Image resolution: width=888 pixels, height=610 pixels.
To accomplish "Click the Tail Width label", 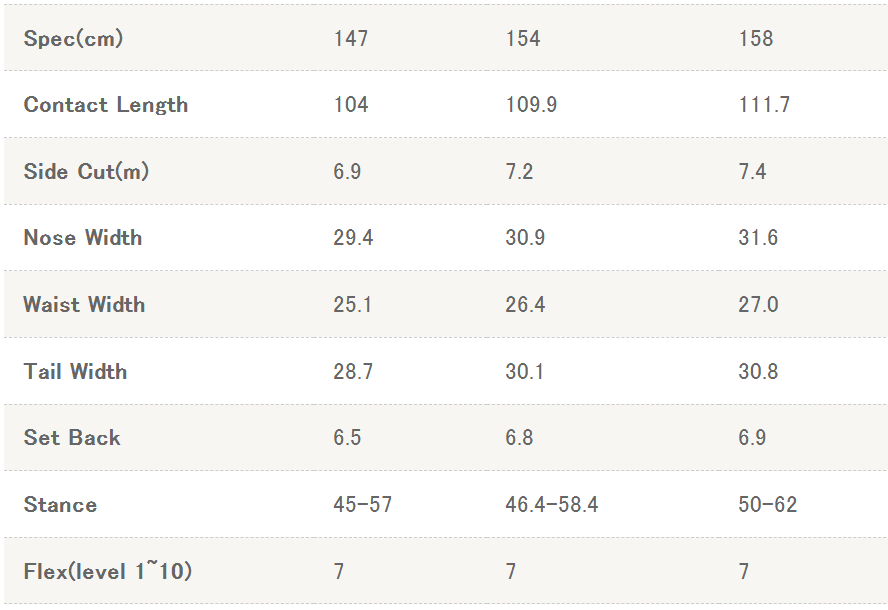I will (75, 372).
